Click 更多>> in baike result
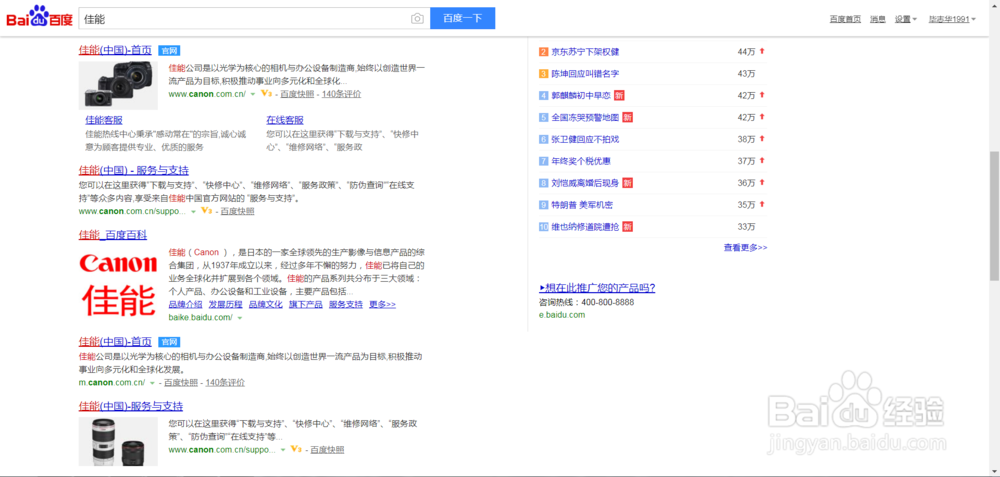Screen dimensions: 1000x477 click(x=382, y=304)
